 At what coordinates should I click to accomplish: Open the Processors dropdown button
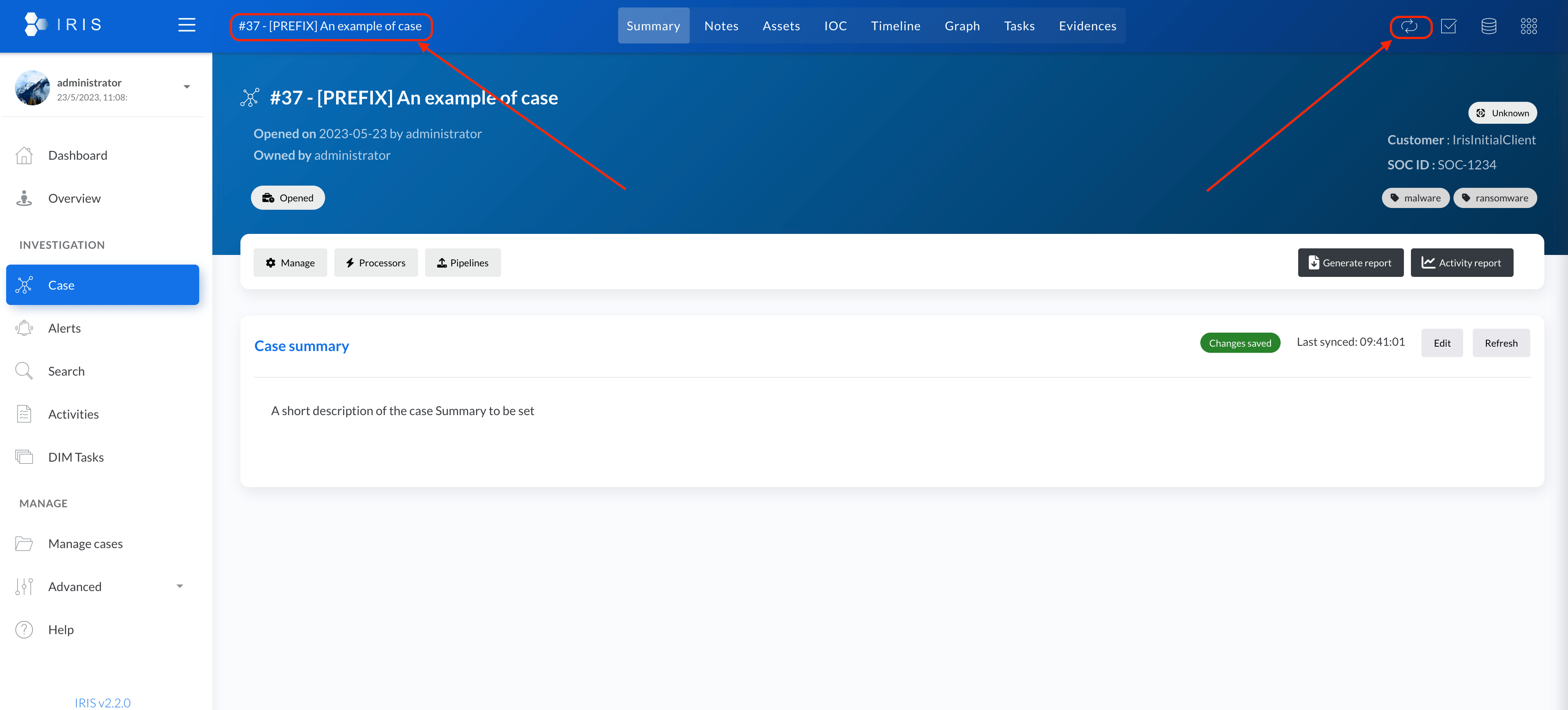[376, 263]
